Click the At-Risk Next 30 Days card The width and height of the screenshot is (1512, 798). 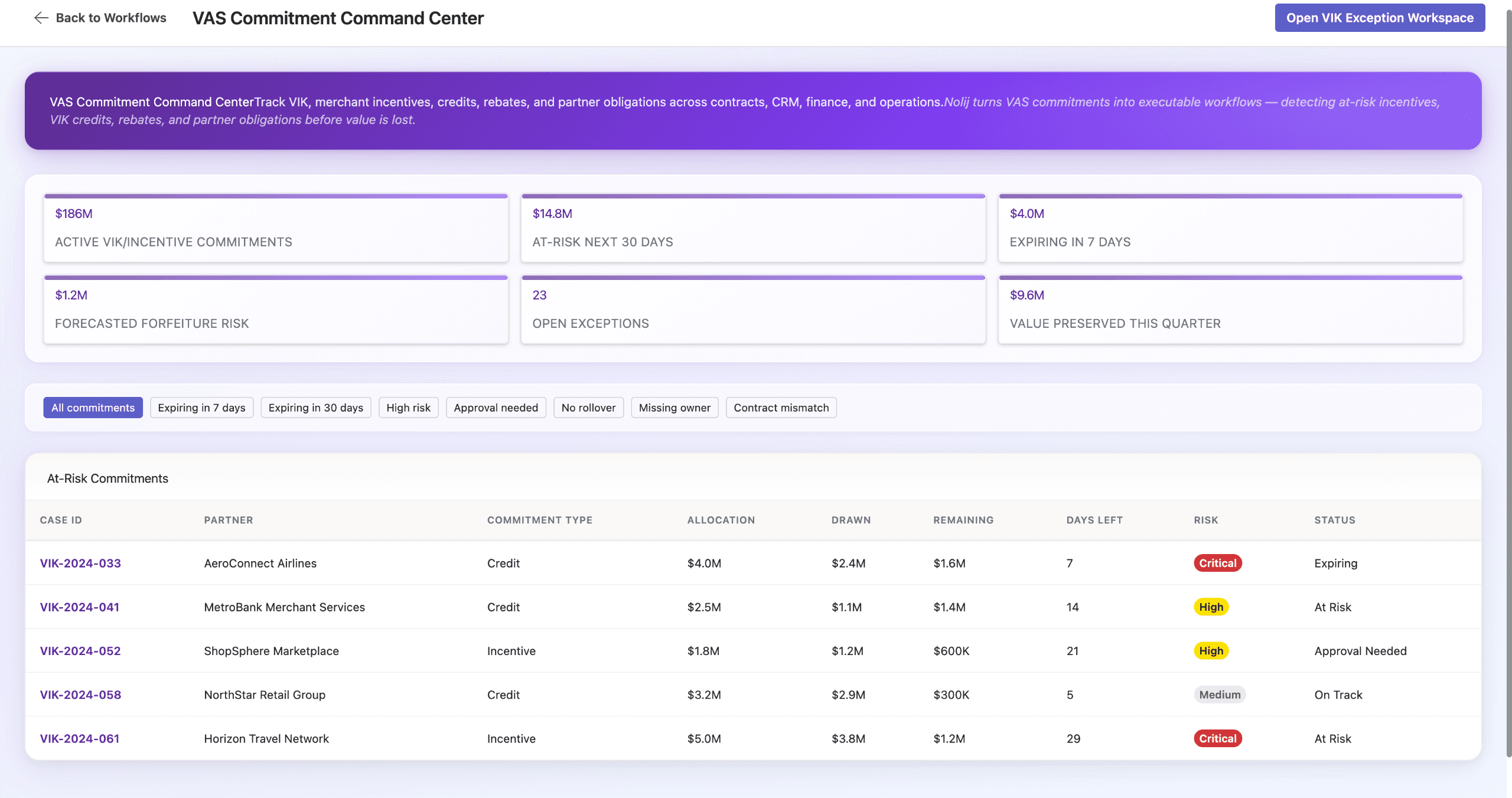pyautogui.click(x=753, y=228)
